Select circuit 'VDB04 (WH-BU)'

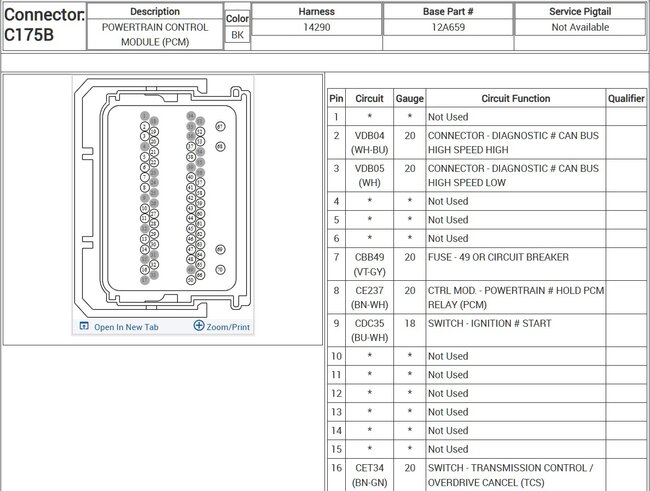click(369, 143)
